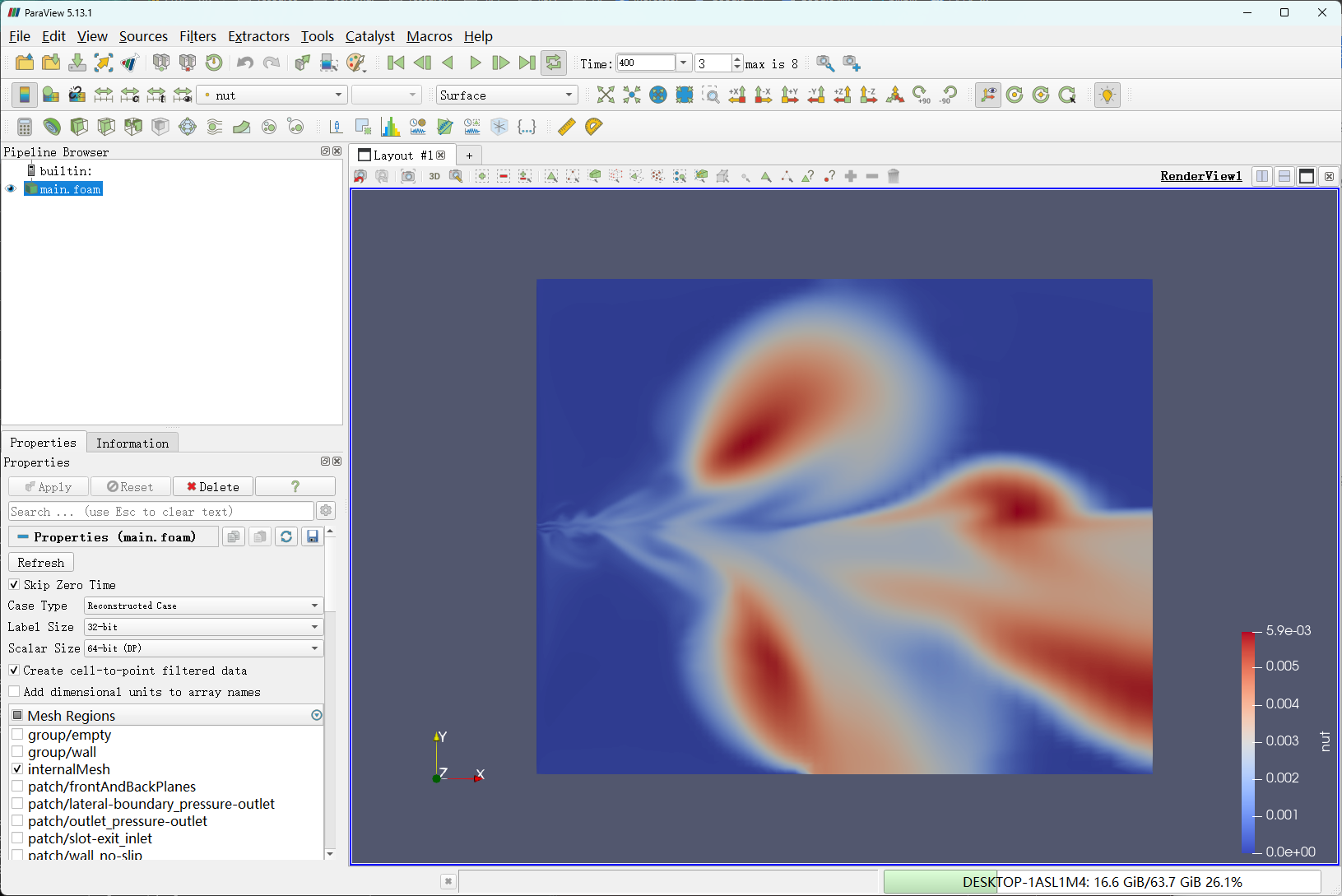Open the color palette icon
Image resolution: width=1342 pixels, height=896 pixels.
[x=355, y=63]
